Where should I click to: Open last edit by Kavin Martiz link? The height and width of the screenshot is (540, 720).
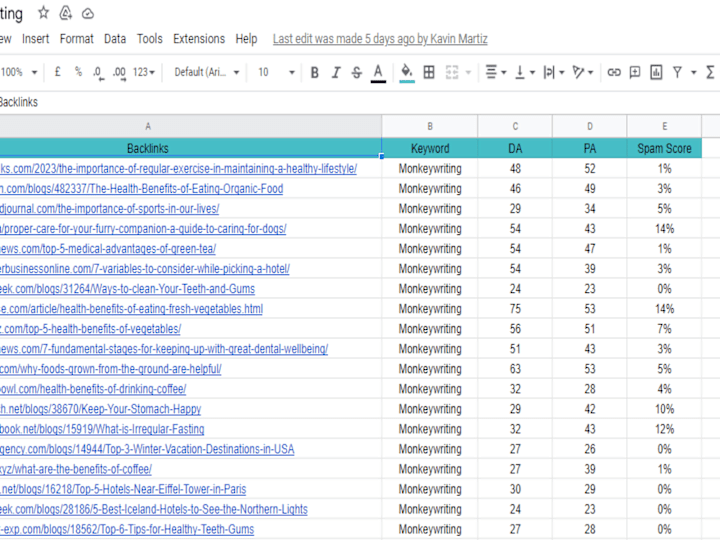click(x=380, y=39)
